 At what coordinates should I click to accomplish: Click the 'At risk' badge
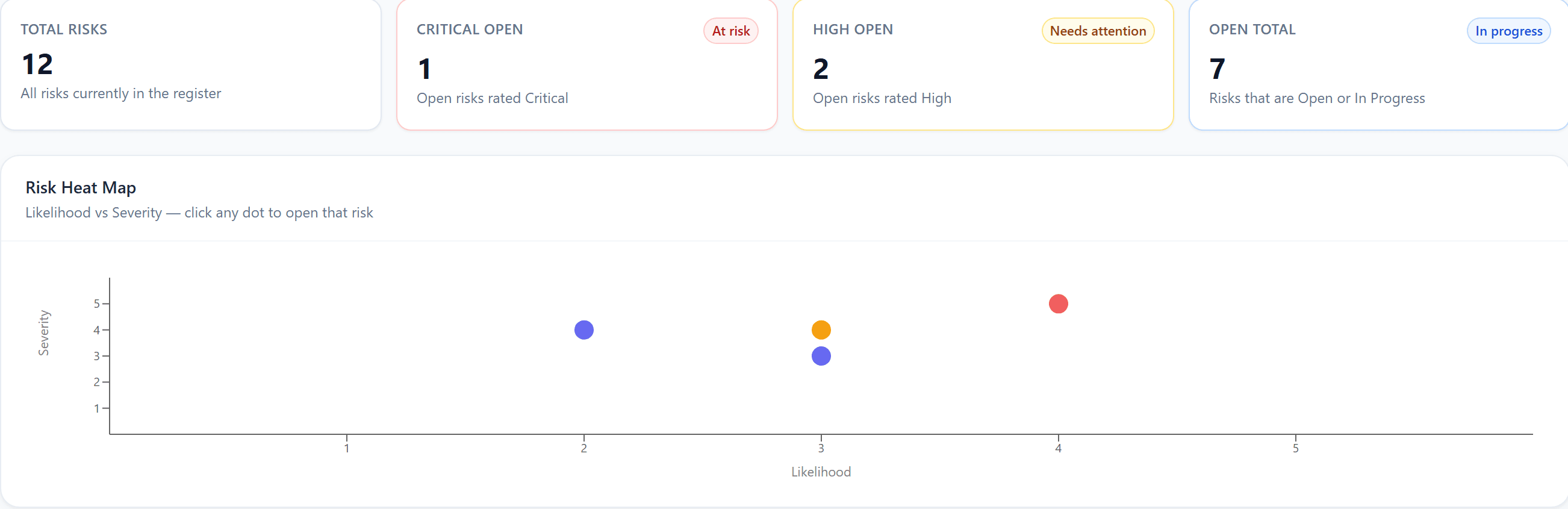coord(730,31)
